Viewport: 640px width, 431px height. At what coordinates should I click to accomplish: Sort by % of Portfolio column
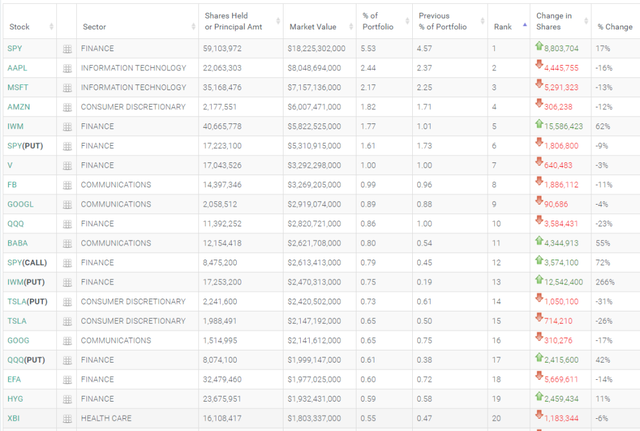click(384, 21)
